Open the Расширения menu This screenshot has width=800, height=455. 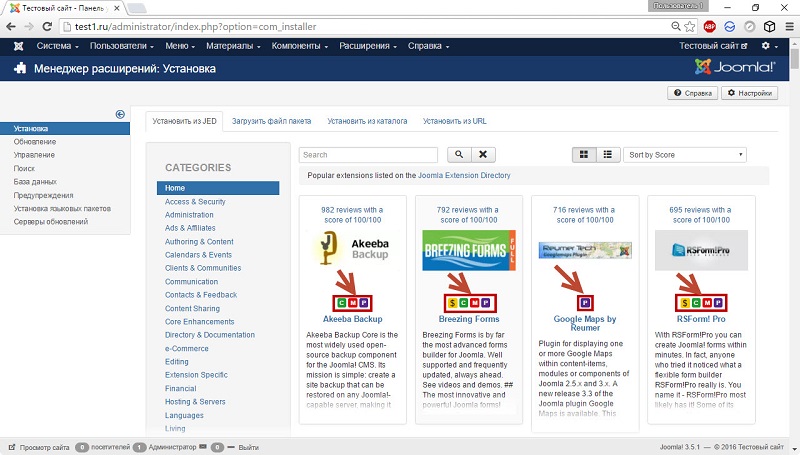click(368, 46)
